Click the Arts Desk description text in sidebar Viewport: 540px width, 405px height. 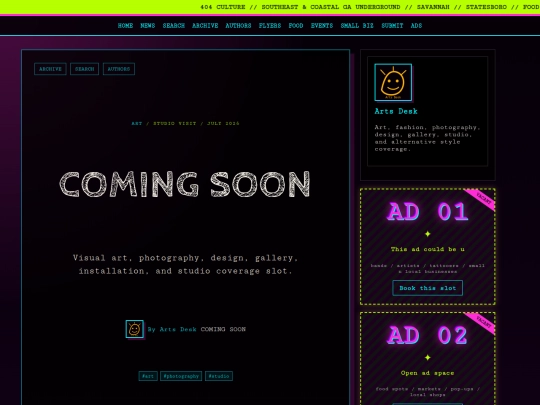point(427,138)
